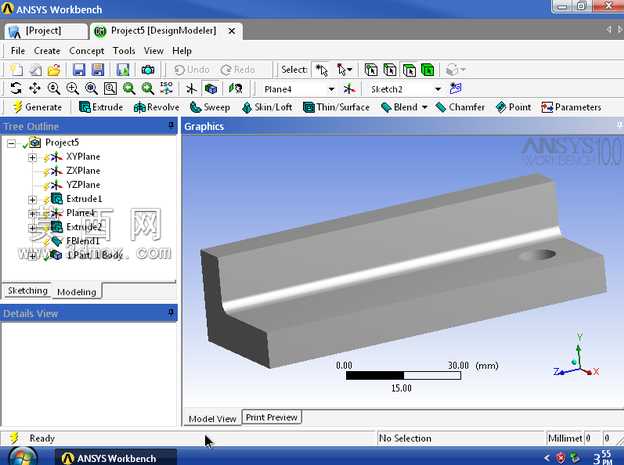Click the Thin/Surface button
Image resolution: width=624 pixels, height=465 pixels.
(336, 107)
